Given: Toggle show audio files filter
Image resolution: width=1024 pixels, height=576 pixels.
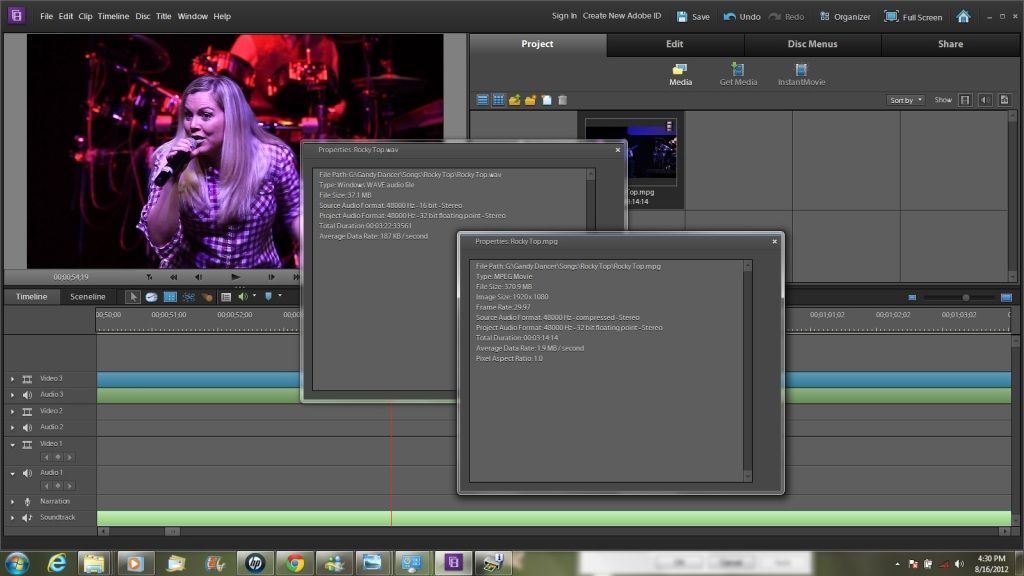Looking at the screenshot, I should point(985,100).
